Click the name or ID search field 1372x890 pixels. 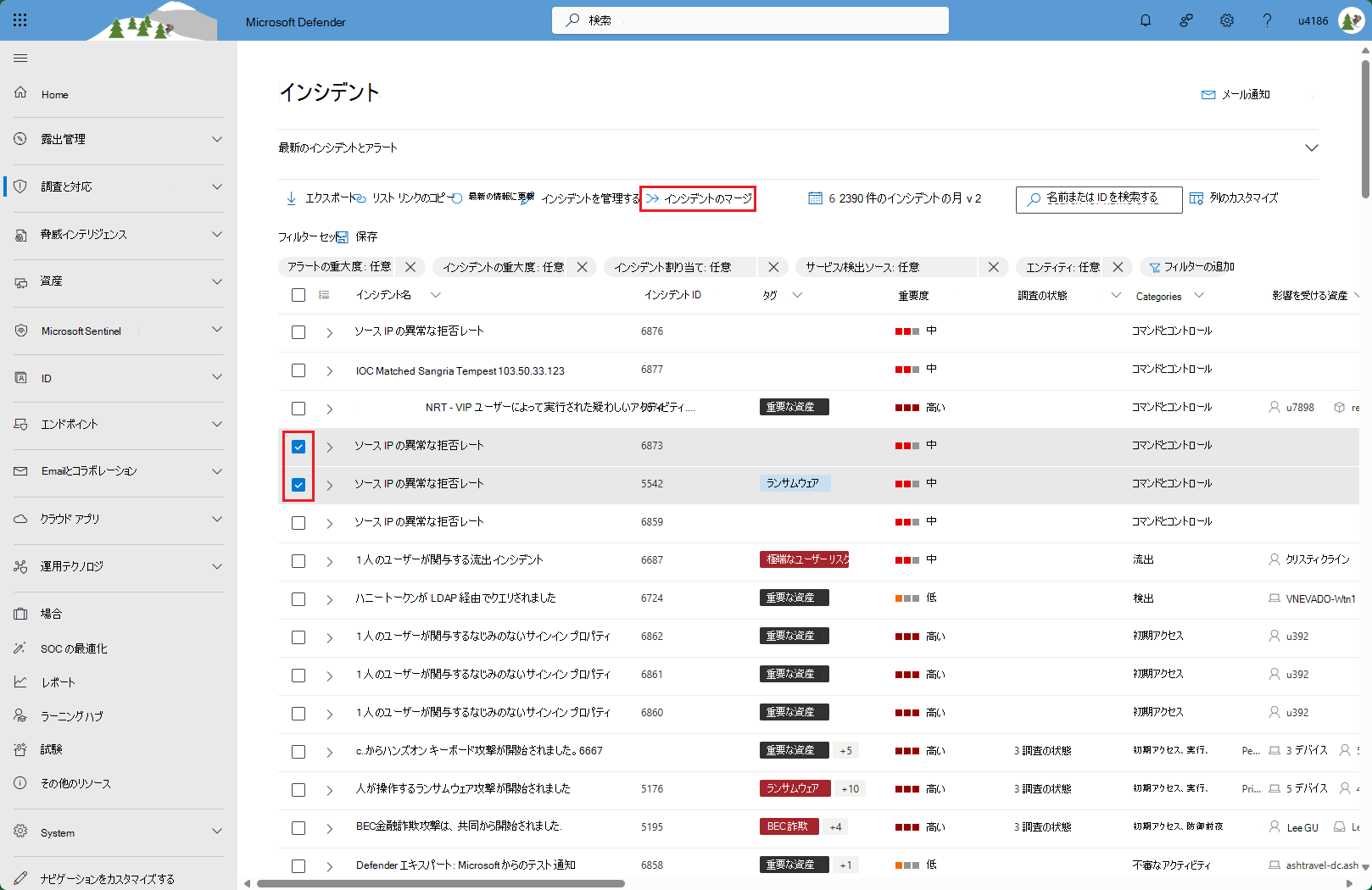pos(1099,199)
